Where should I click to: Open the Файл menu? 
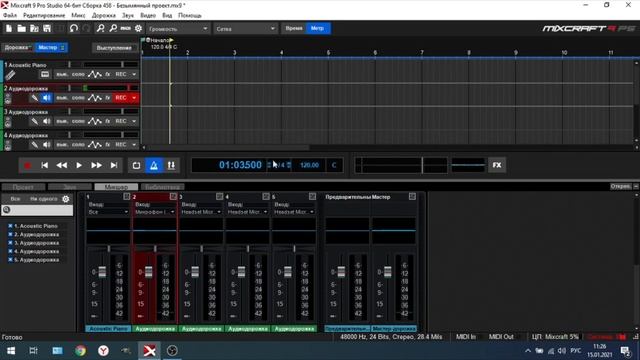point(10,16)
